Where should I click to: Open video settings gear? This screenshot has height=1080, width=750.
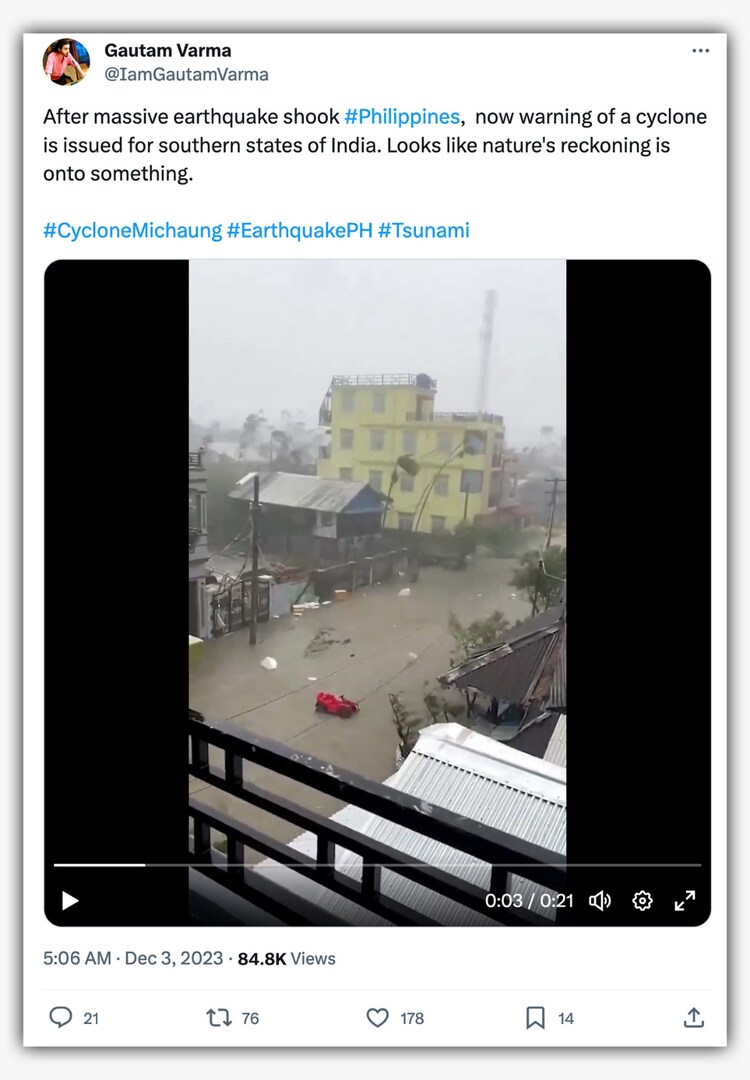[642, 901]
